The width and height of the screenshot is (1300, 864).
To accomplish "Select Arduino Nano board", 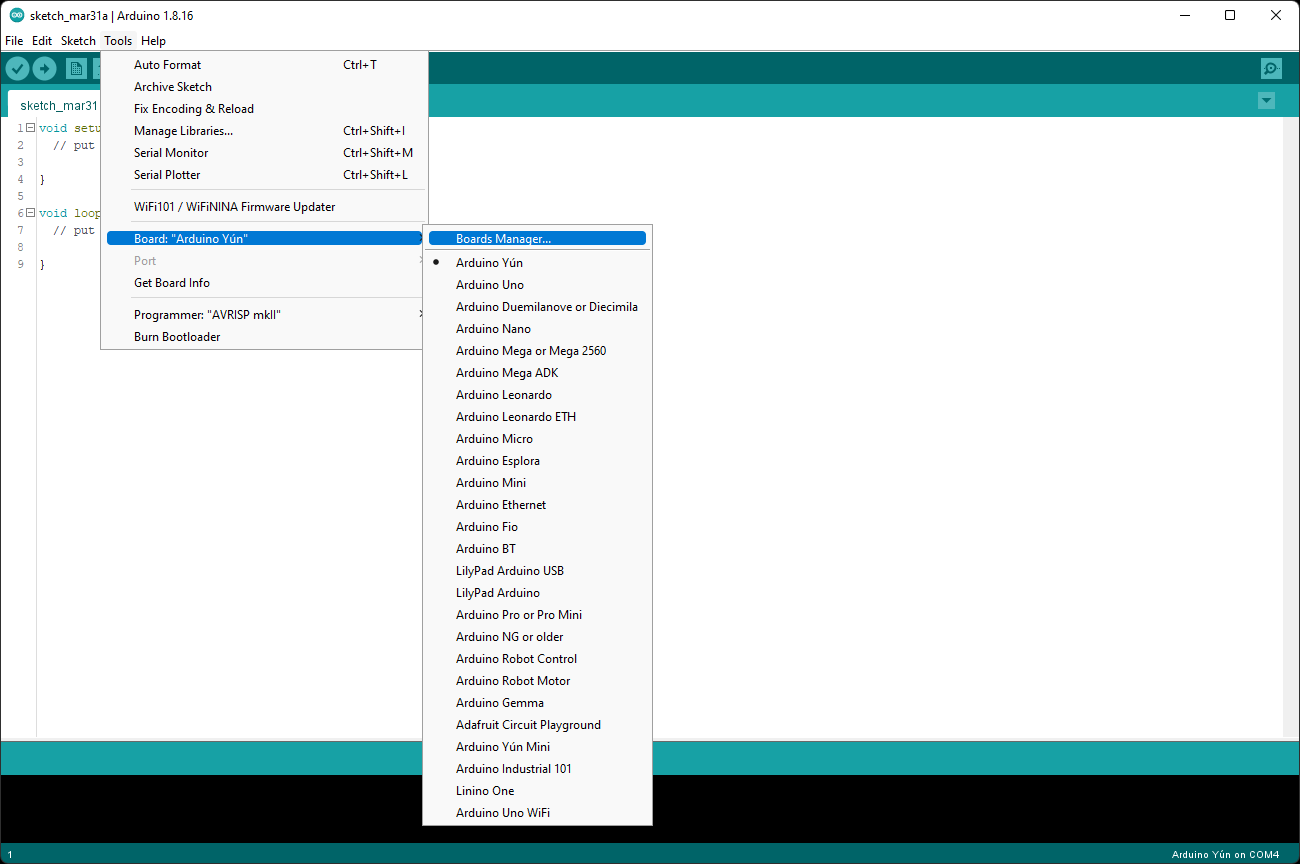I will pos(537,329).
